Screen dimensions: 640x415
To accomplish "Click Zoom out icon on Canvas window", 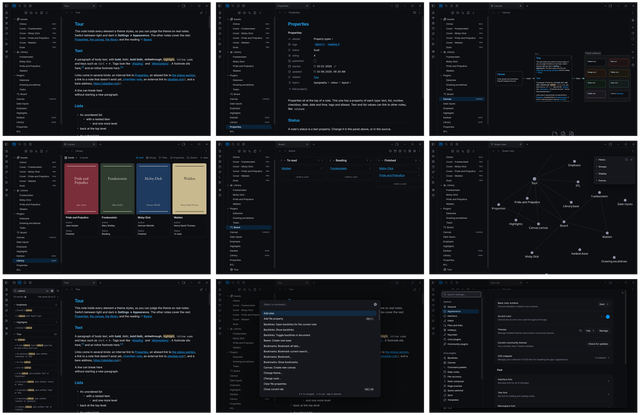I will click(x=633, y=44).
